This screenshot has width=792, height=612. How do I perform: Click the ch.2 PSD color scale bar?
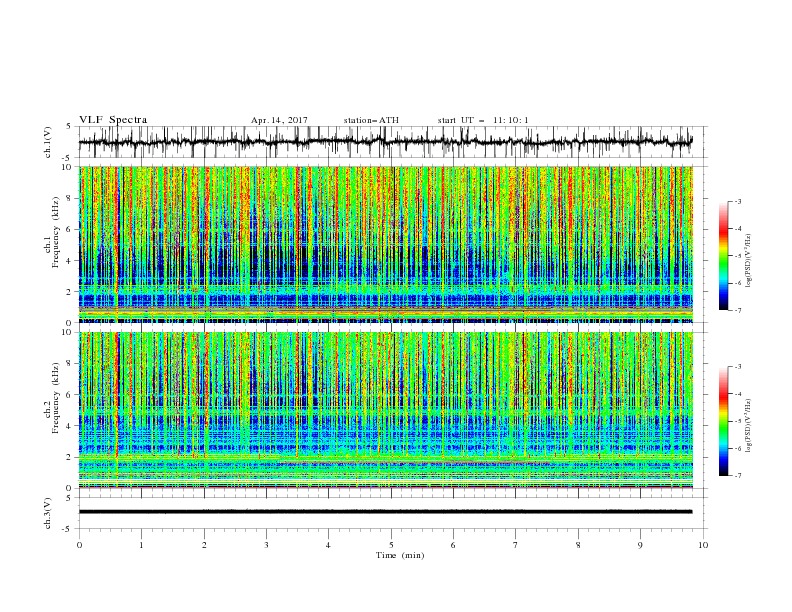coord(723,421)
